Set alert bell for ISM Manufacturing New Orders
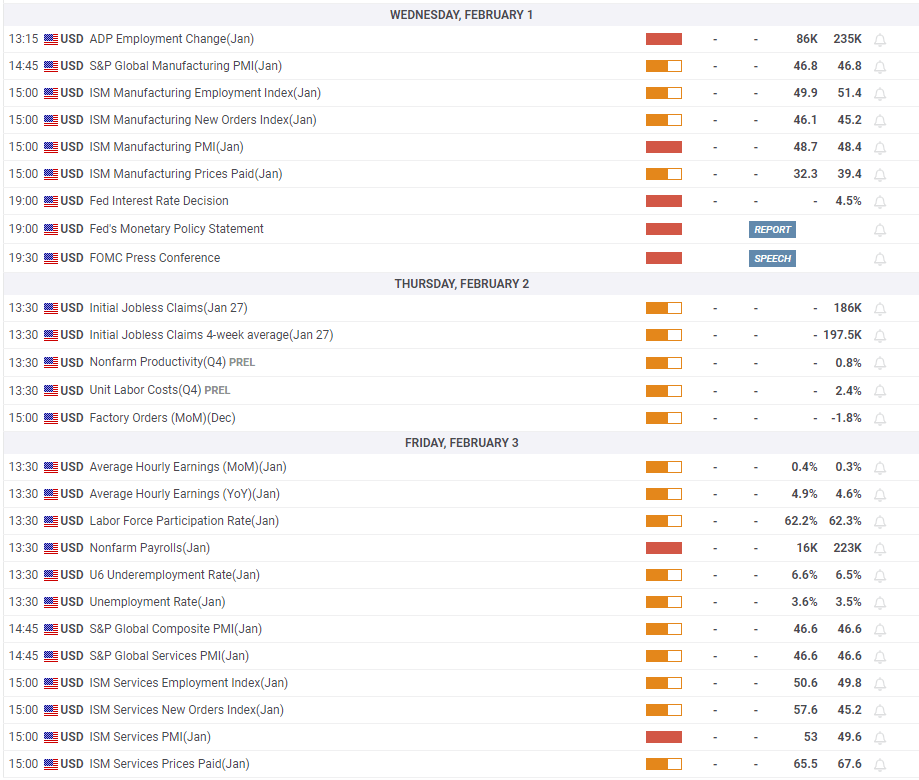This screenshot has height=780, width=919. click(x=880, y=121)
